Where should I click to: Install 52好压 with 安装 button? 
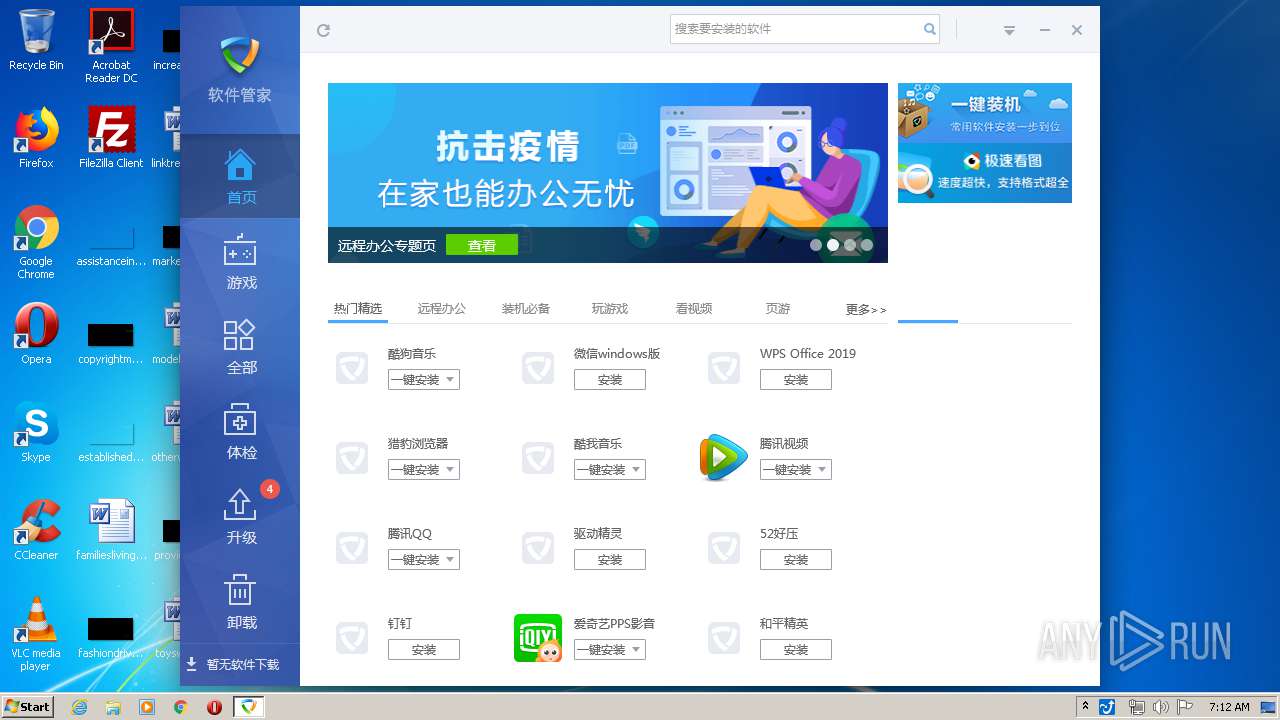(796, 560)
